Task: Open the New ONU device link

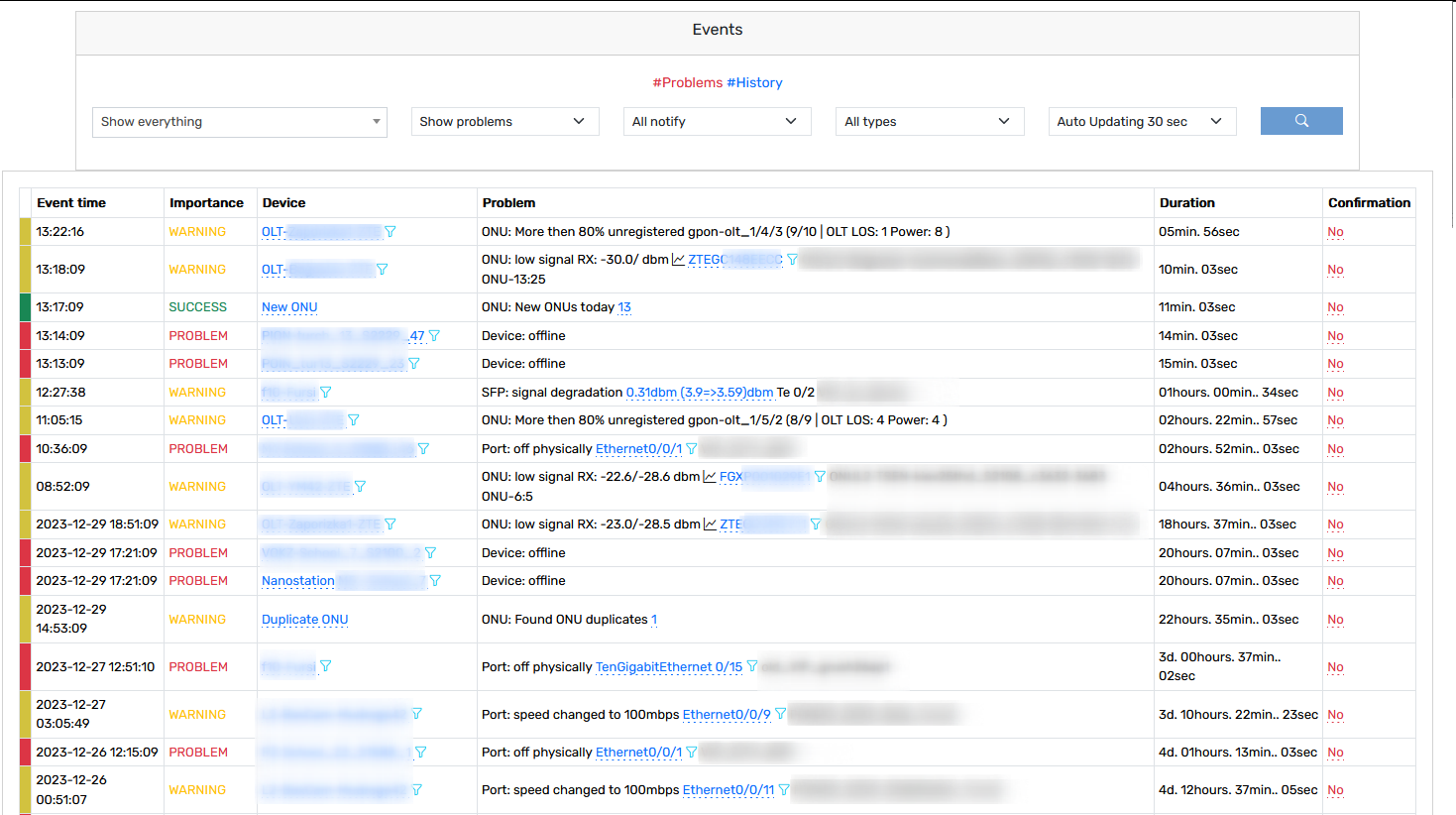Action: (289, 307)
